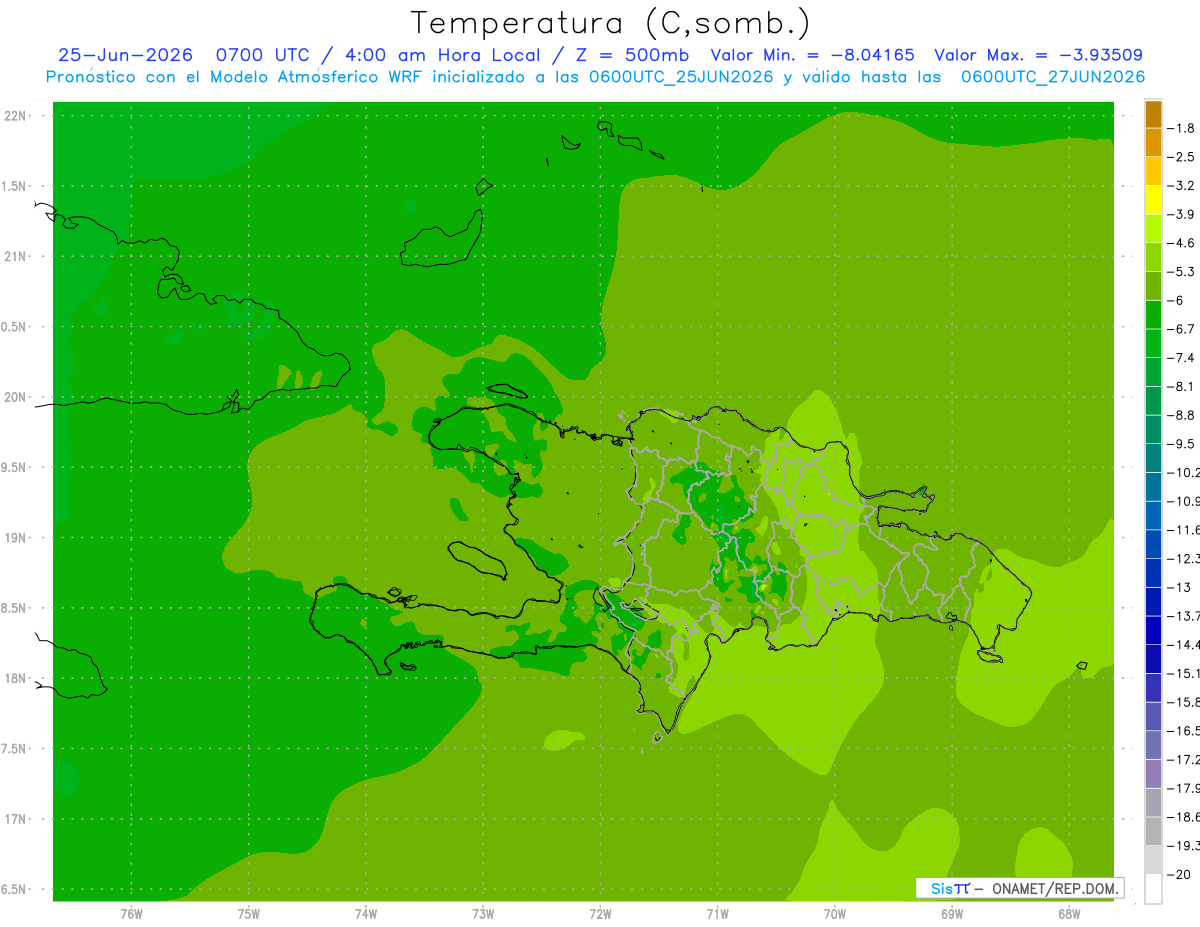Viewport: 1200px width, 927px height.
Task: Select the '-3.9' legend value
Action: point(1182,214)
